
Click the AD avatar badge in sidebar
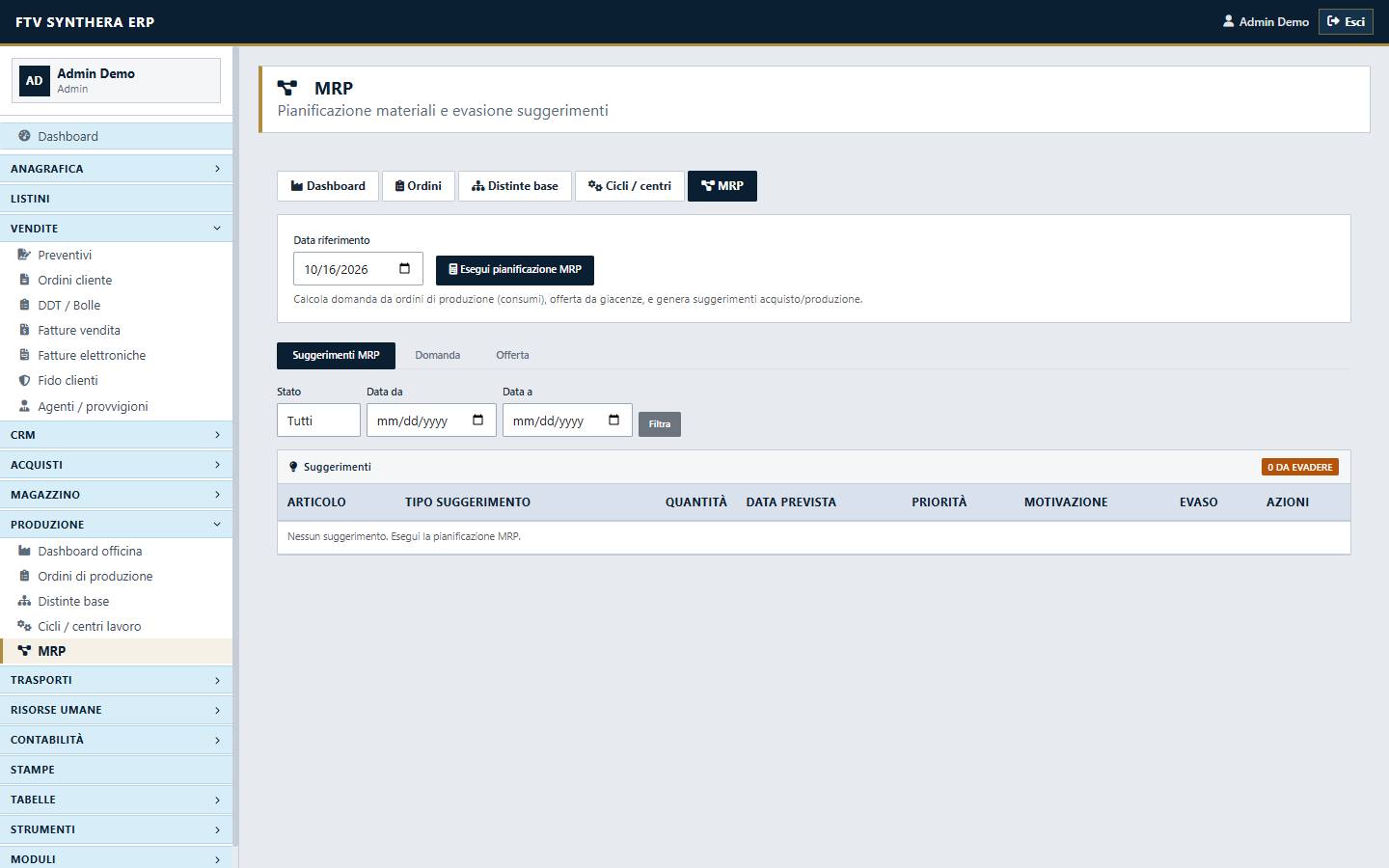(35, 81)
